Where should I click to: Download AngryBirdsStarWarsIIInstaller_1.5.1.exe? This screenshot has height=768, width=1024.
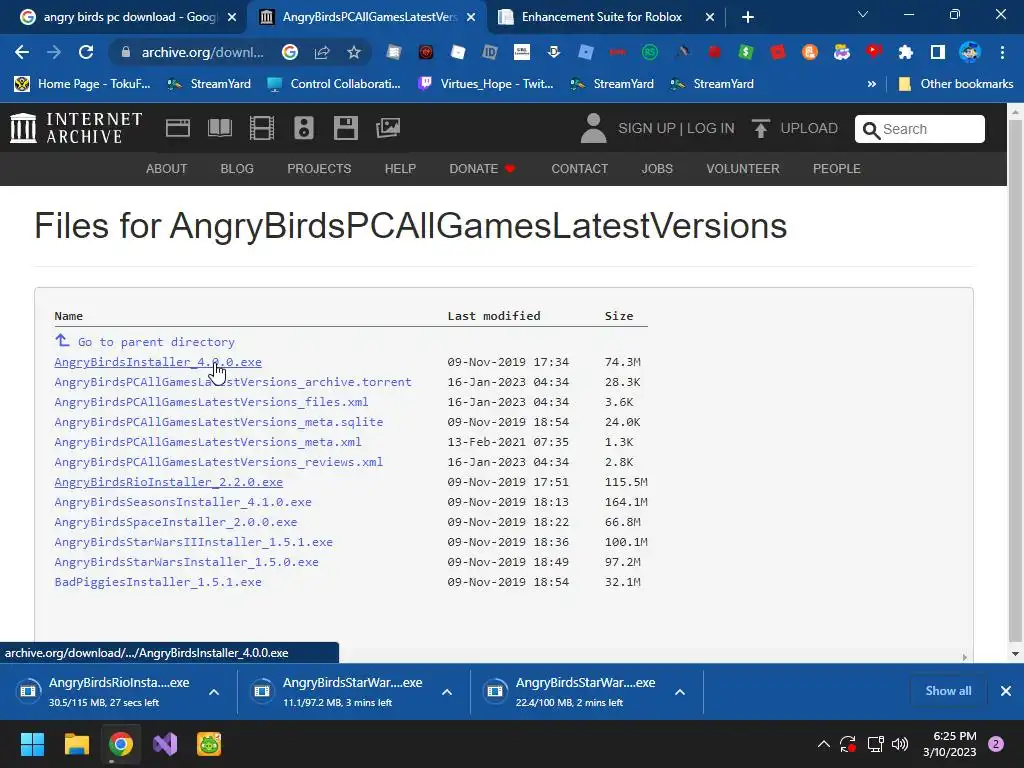coord(193,542)
